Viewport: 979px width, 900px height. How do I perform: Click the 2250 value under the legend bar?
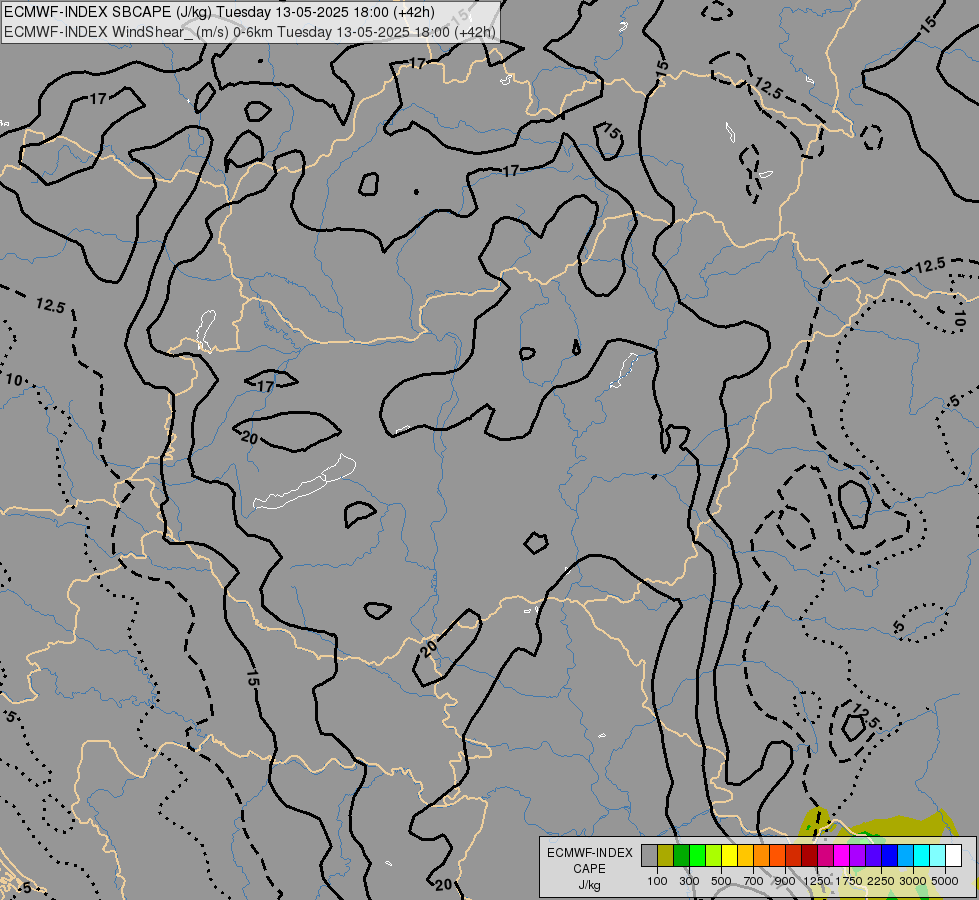point(881,881)
